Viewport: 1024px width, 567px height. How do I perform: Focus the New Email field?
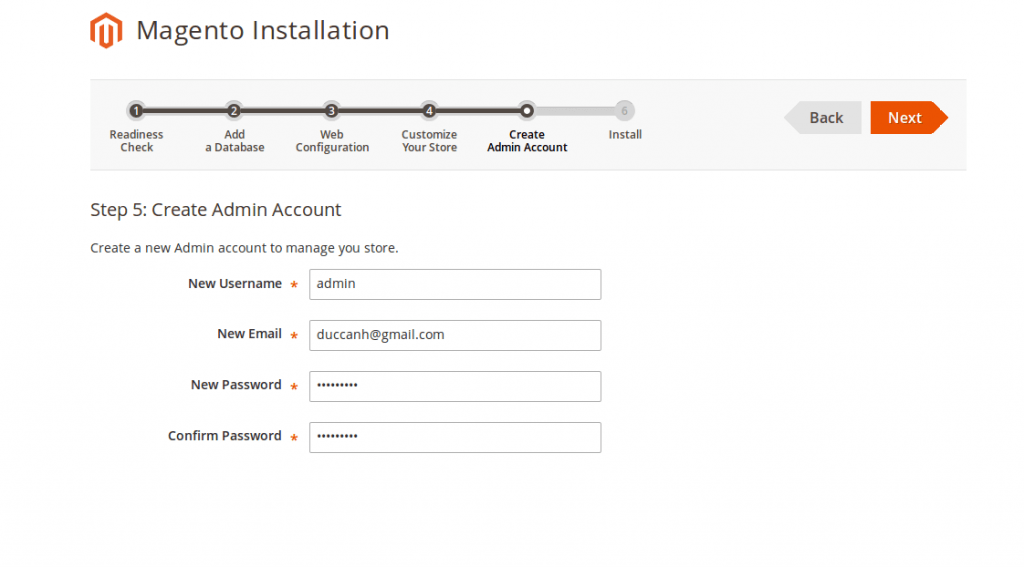click(455, 335)
